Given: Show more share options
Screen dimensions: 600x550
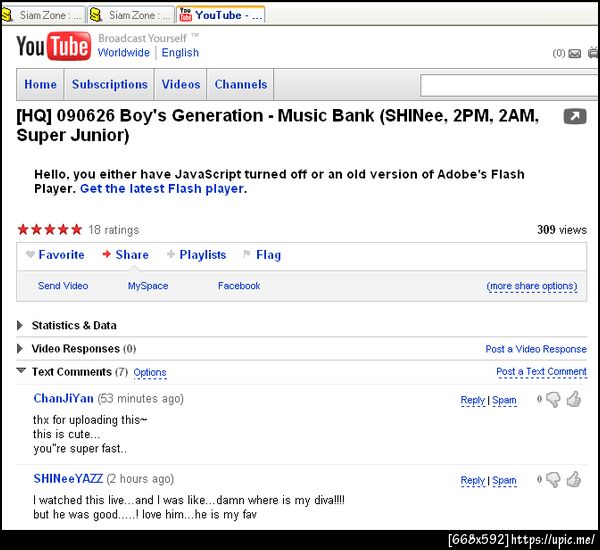Looking at the screenshot, I should click(532, 286).
